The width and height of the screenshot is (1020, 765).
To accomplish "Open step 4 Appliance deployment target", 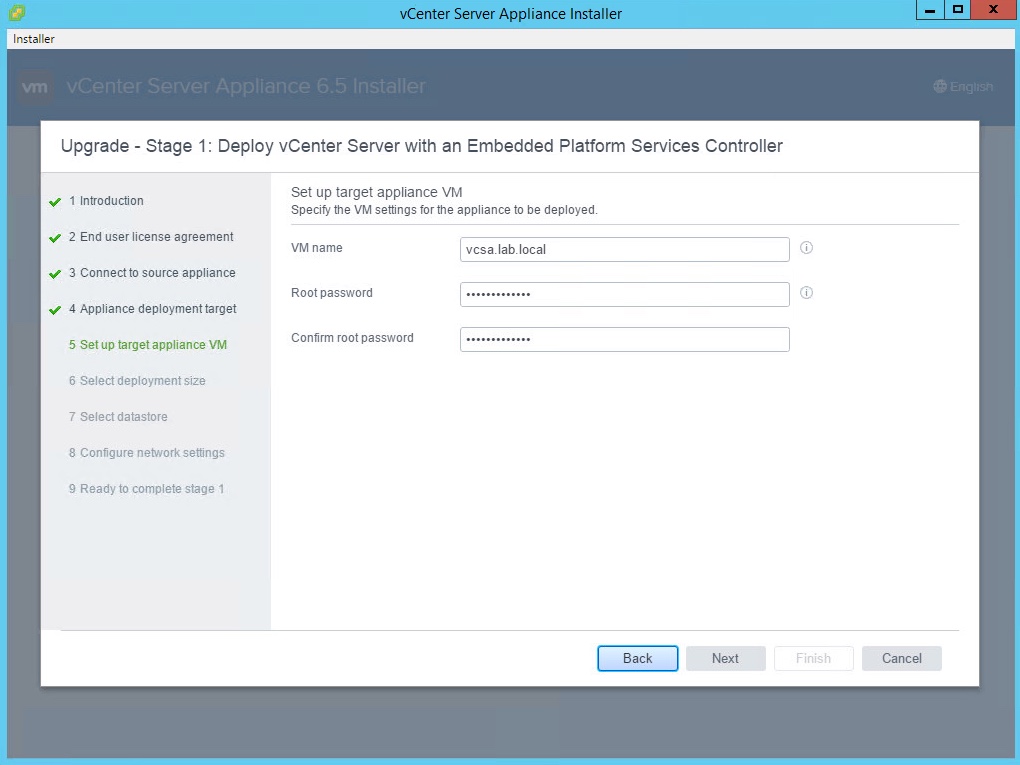I will pos(158,309).
